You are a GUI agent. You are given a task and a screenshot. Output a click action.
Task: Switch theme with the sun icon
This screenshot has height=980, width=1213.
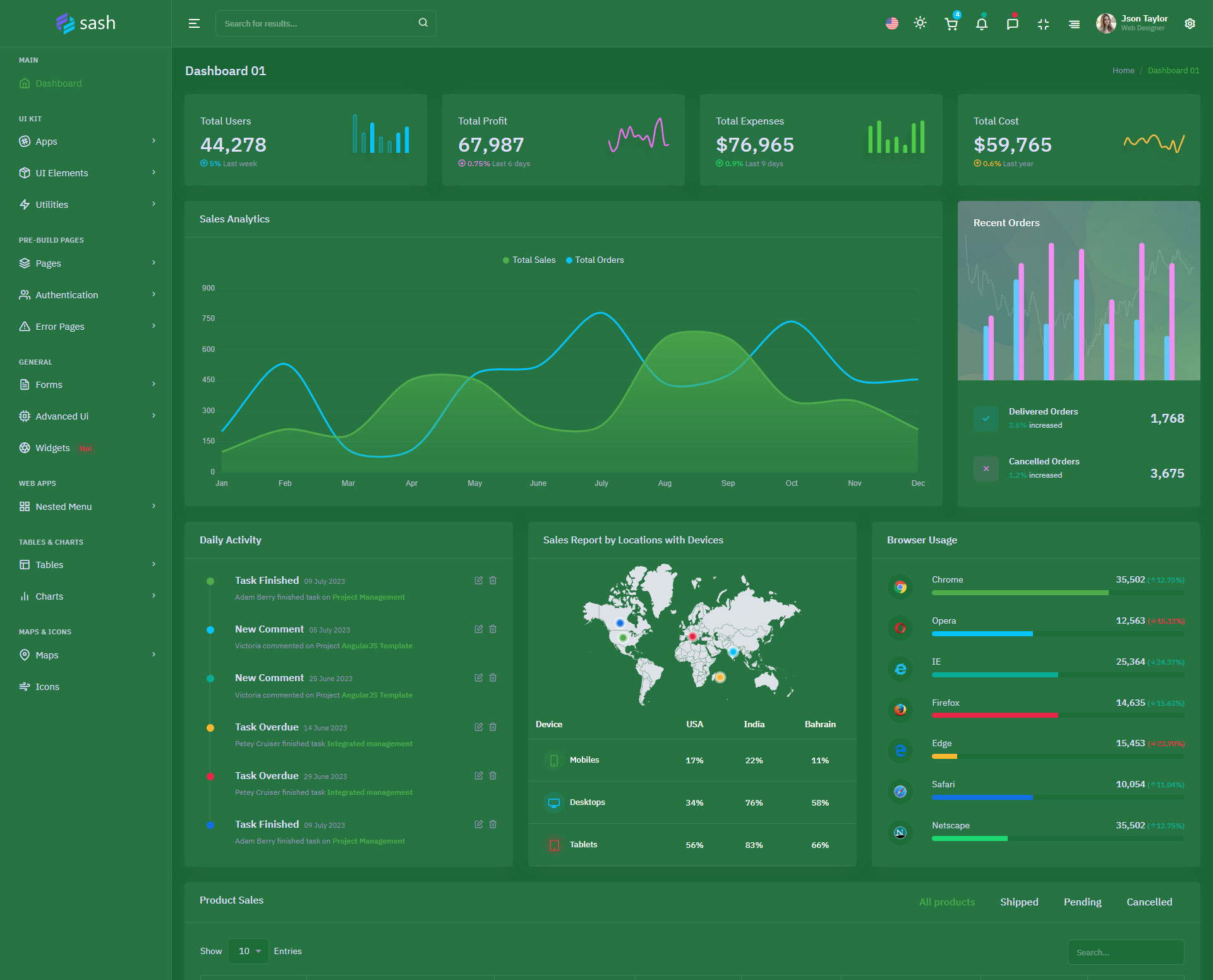point(920,23)
